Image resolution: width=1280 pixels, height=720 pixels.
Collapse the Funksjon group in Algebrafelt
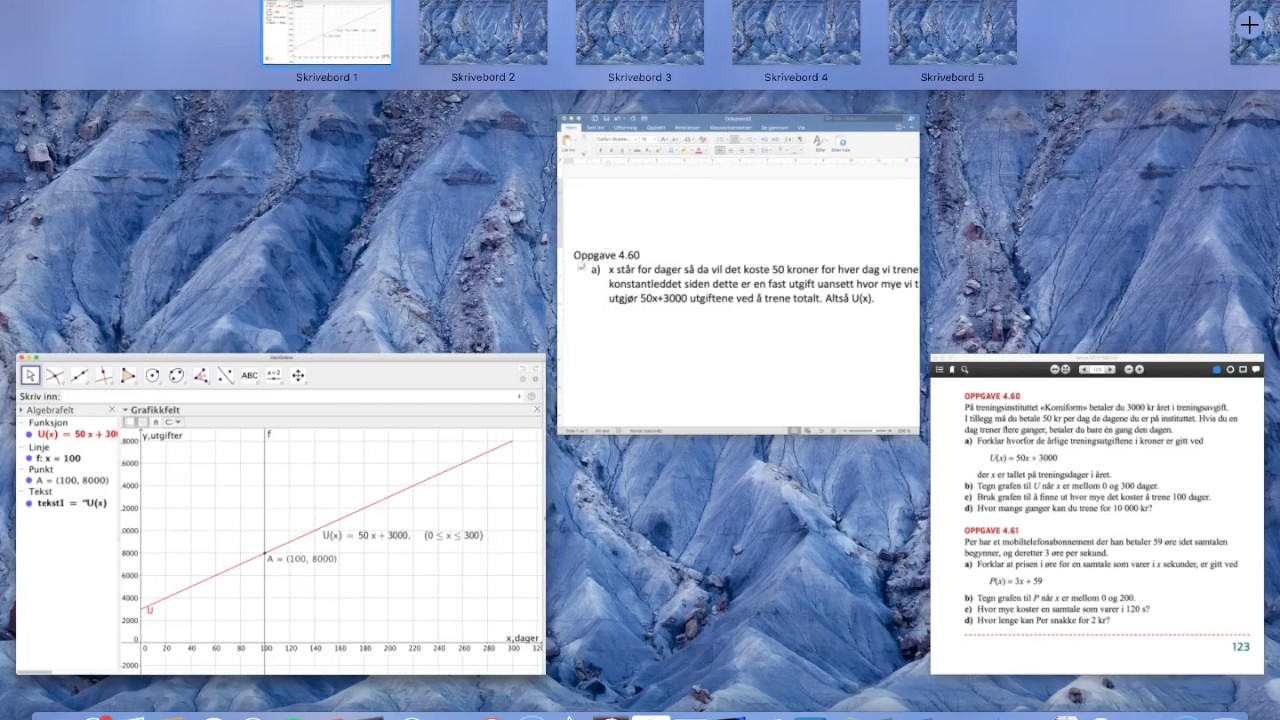[21, 423]
